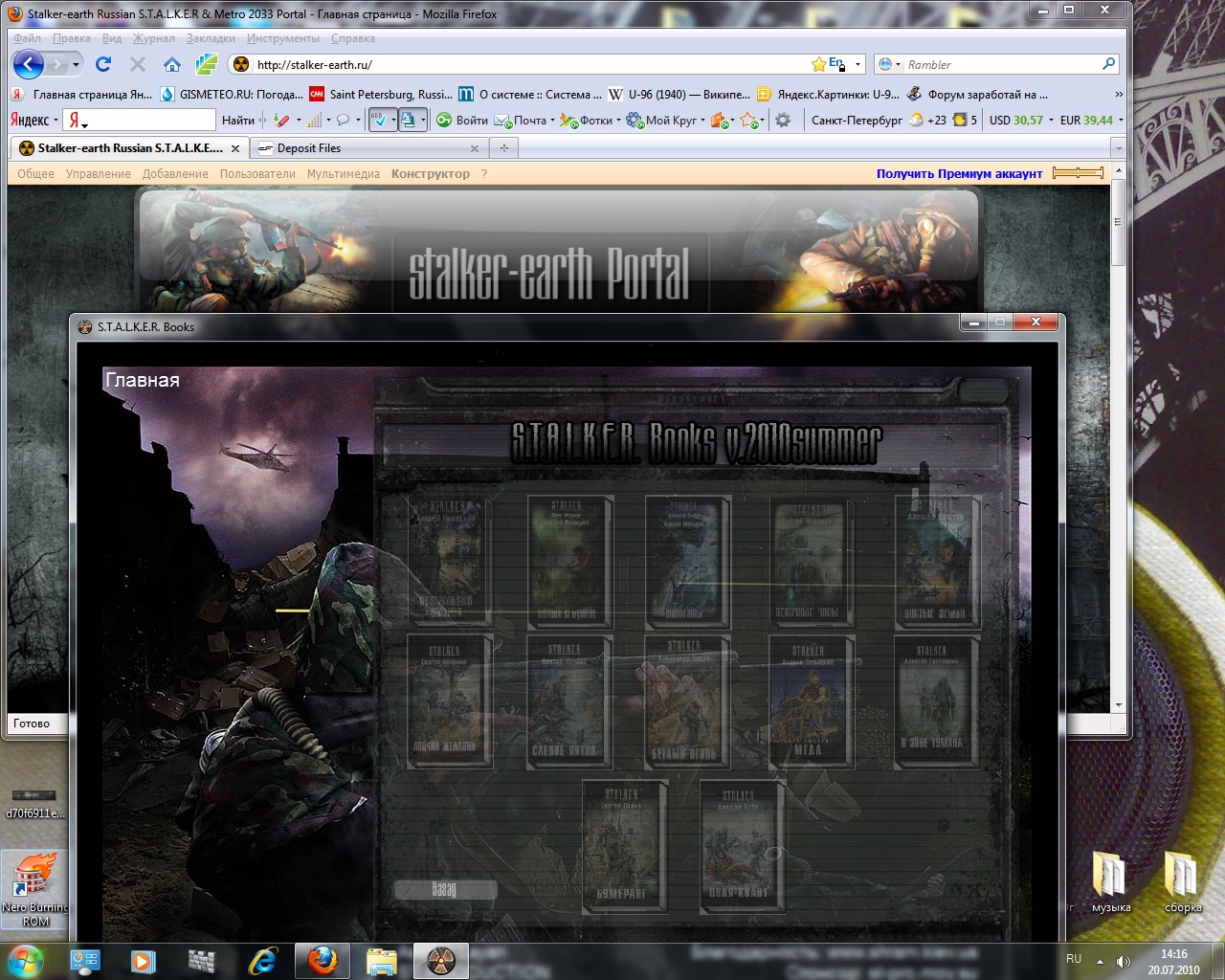Toggle the page translate button in Yandex bar
This screenshot has width=1225, height=980.
point(409,121)
